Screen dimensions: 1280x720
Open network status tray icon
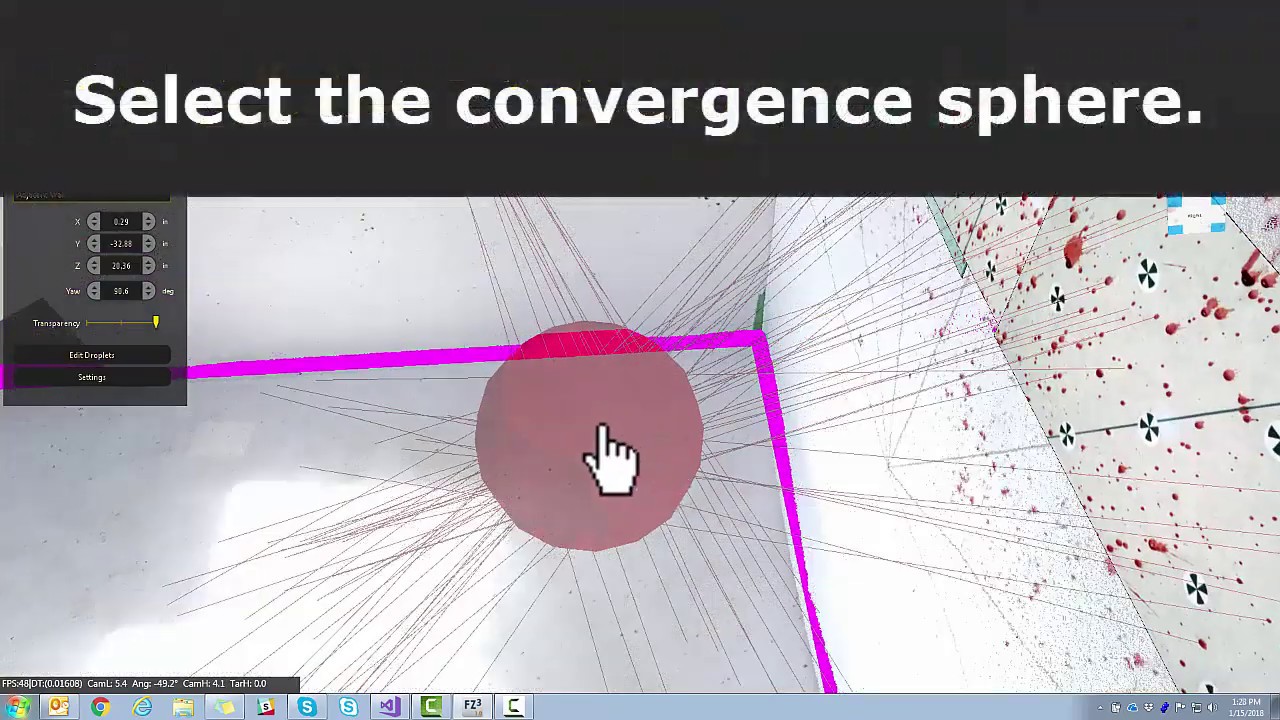pos(1197,708)
